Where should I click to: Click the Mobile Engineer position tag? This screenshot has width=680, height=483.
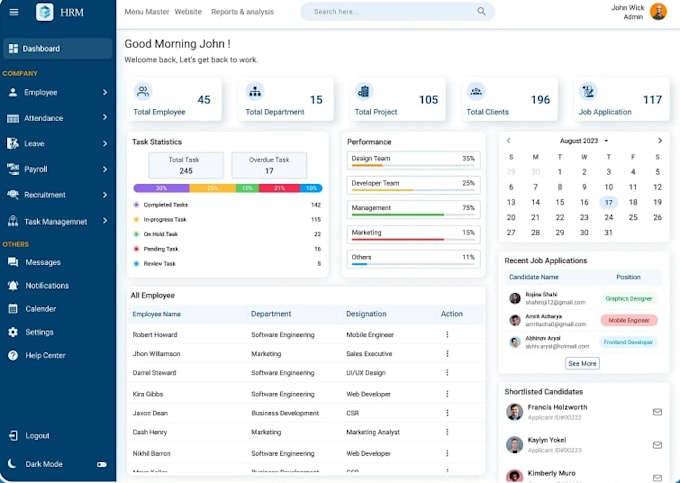(x=629, y=320)
